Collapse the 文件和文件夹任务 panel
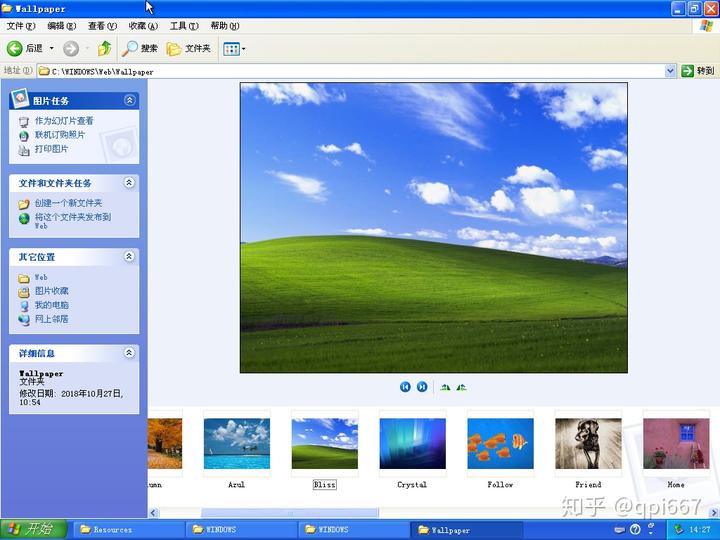720x540 pixels. (x=129, y=183)
